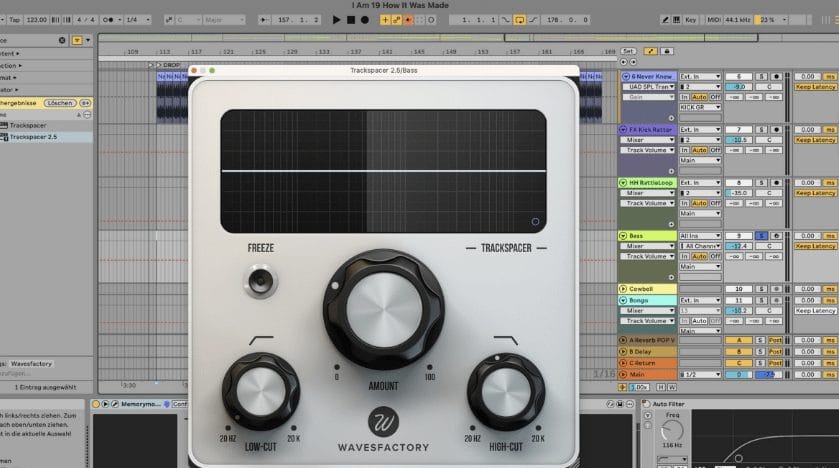839x468 pixels.
Task: Select Trackspacer 2.5 in browser results
Action: tap(46, 137)
